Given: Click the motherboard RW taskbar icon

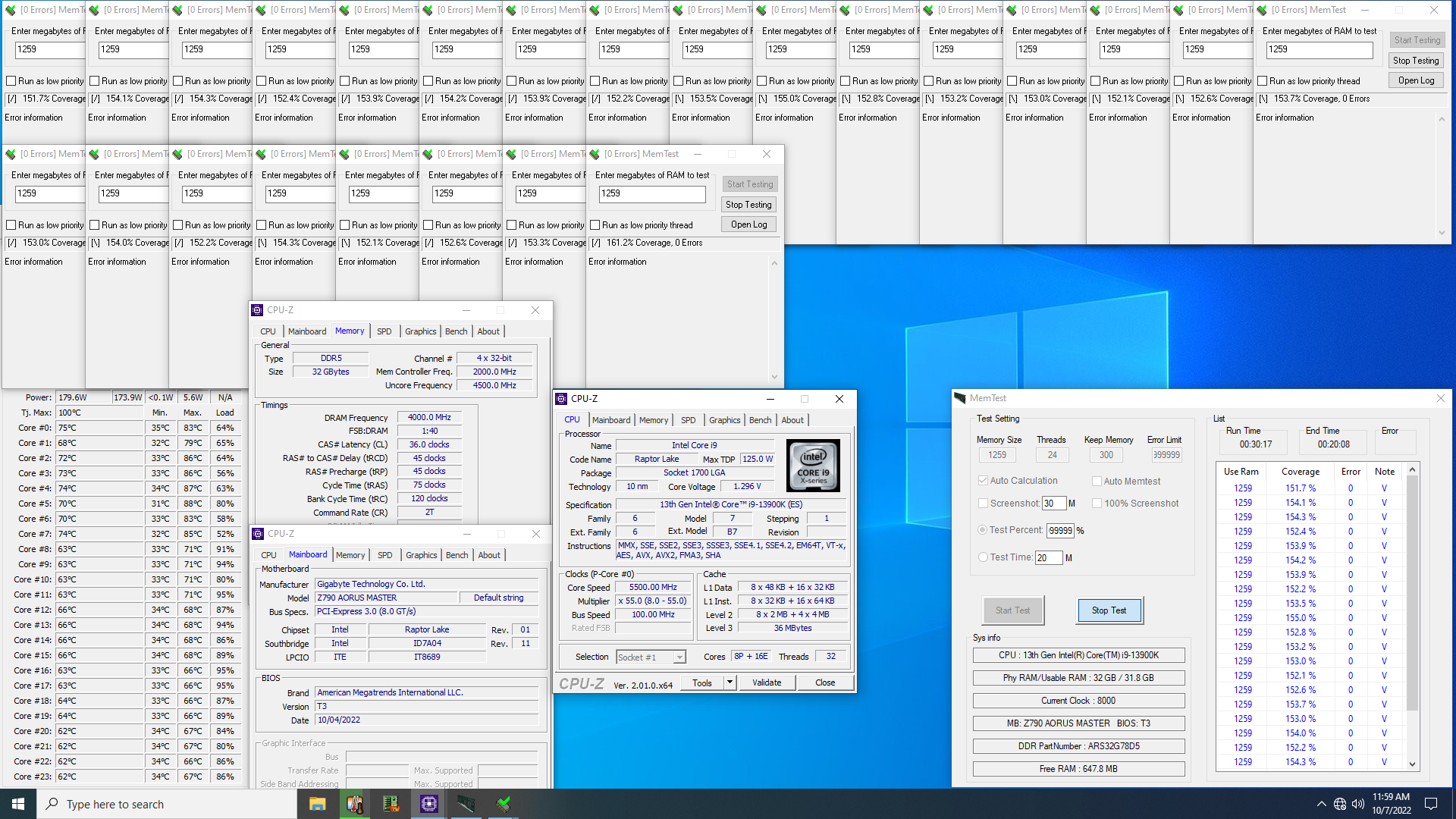Looking at the screenshot, I should (391, 804).
